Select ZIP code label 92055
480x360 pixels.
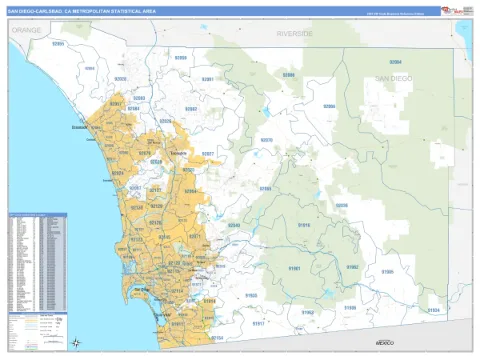pos(58,44)
